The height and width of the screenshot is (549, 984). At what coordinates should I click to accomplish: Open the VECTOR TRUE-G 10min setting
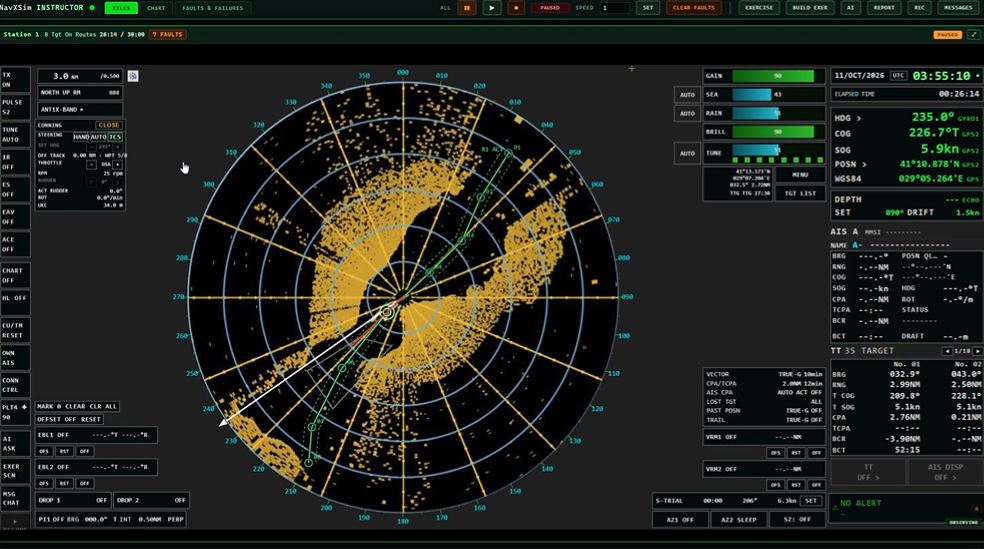[764, 374]
